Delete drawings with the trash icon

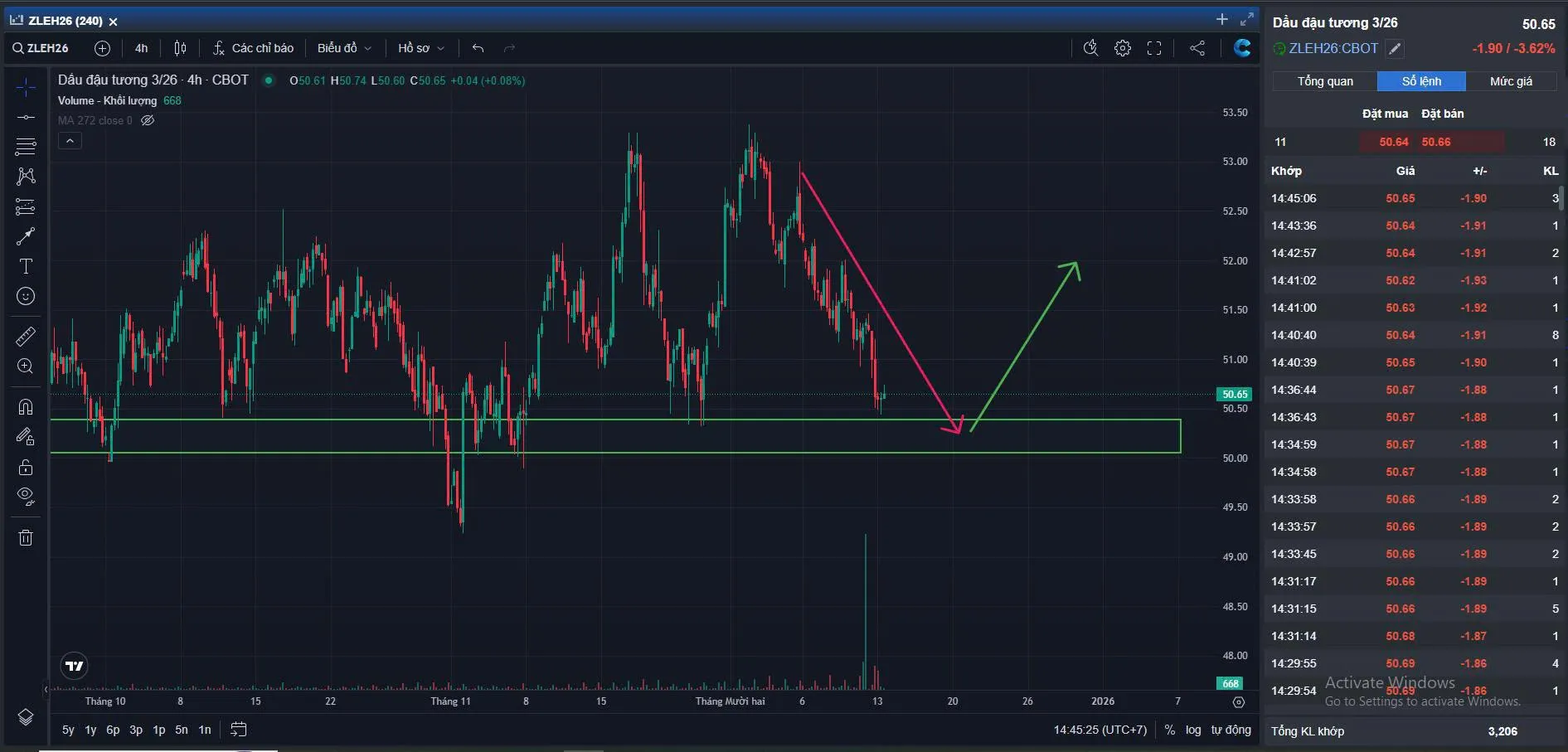coord(26,538)
